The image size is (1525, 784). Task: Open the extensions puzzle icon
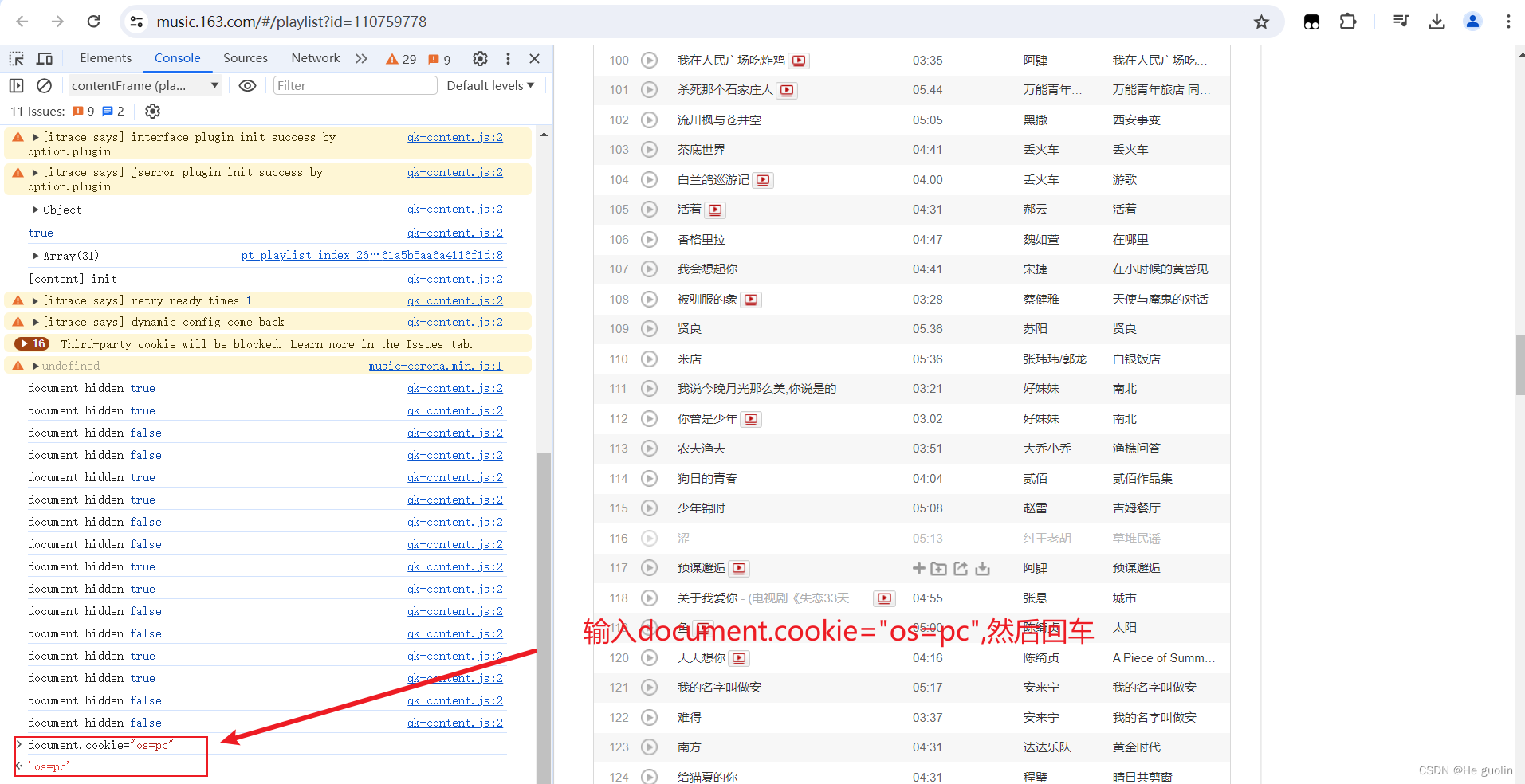click(x=1348, y=22)
